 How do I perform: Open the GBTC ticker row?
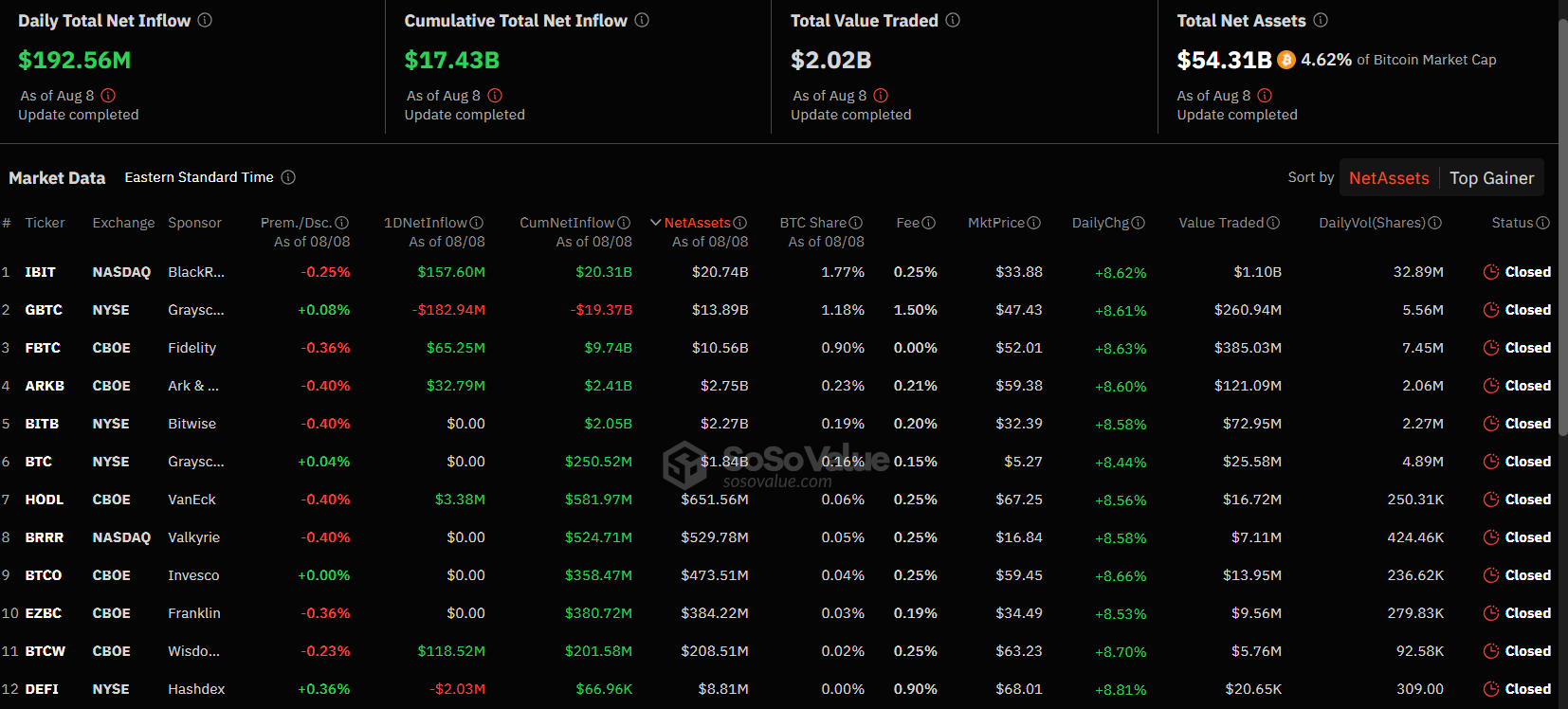click(x=44, y=310)
